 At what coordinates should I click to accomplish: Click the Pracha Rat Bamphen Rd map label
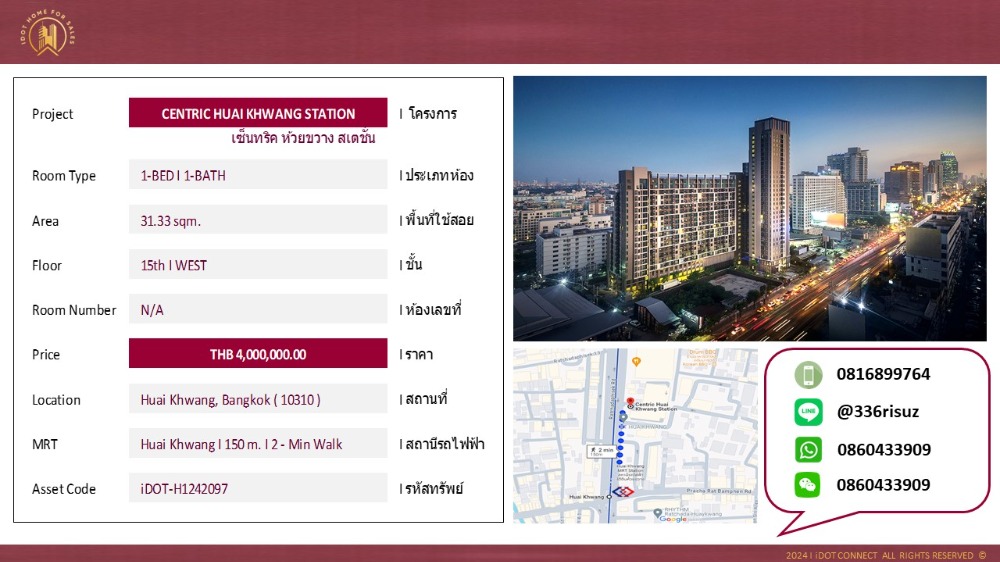pos(718,491)
